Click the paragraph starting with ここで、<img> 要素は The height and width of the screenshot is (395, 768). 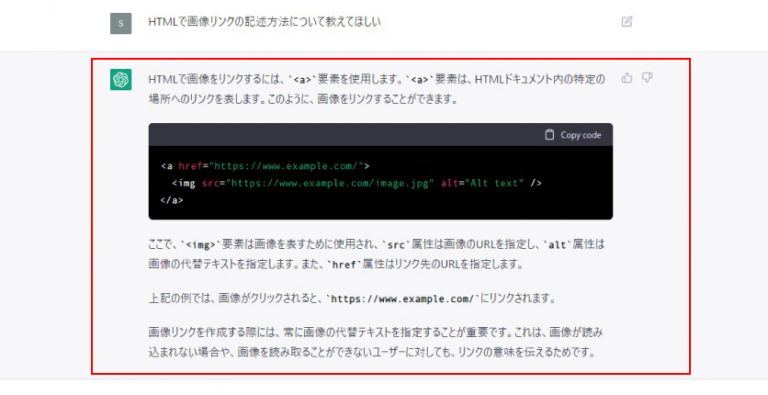click(x=377, y=254)
